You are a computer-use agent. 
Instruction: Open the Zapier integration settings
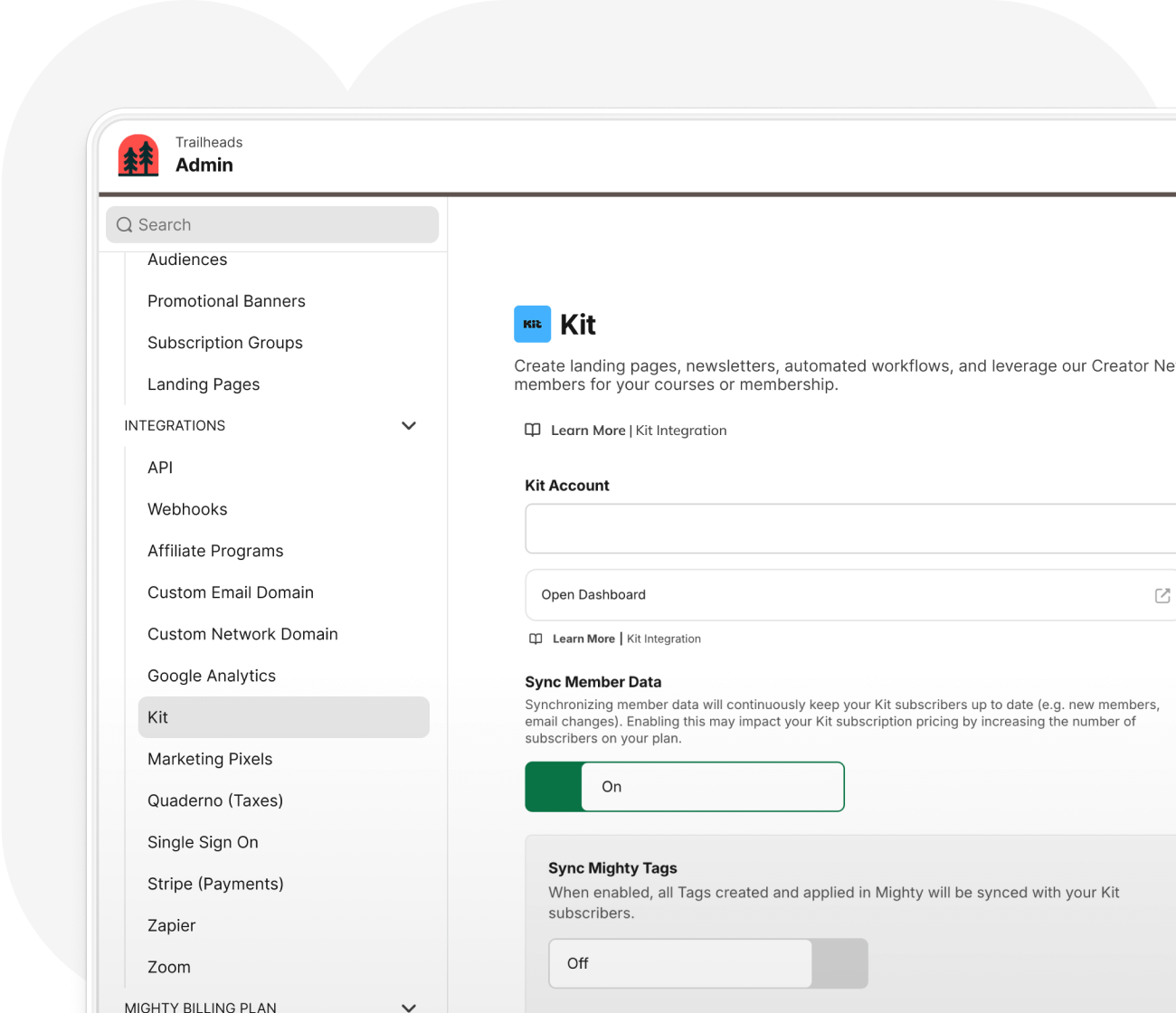pyautogui.click(x=171, y=925)
